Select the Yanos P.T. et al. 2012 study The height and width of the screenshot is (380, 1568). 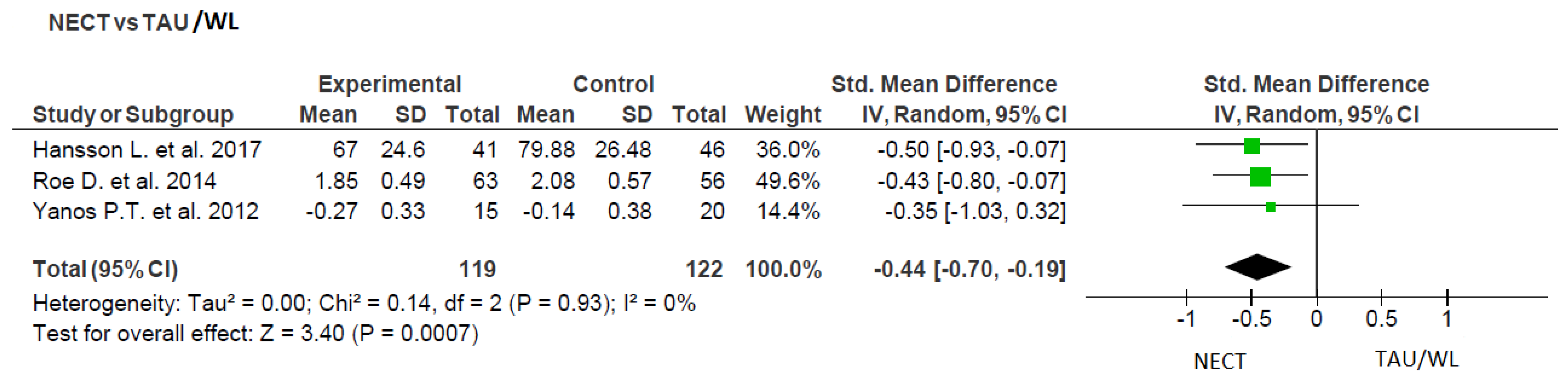[x=145, y=211]
